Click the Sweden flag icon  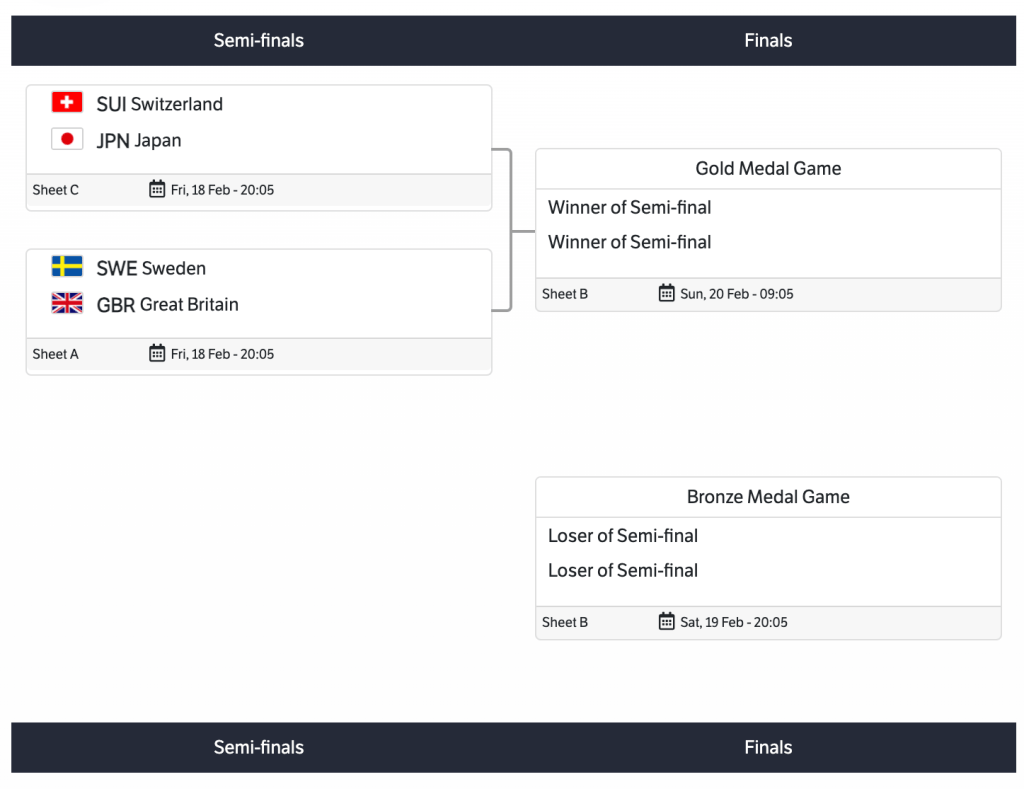67,266
